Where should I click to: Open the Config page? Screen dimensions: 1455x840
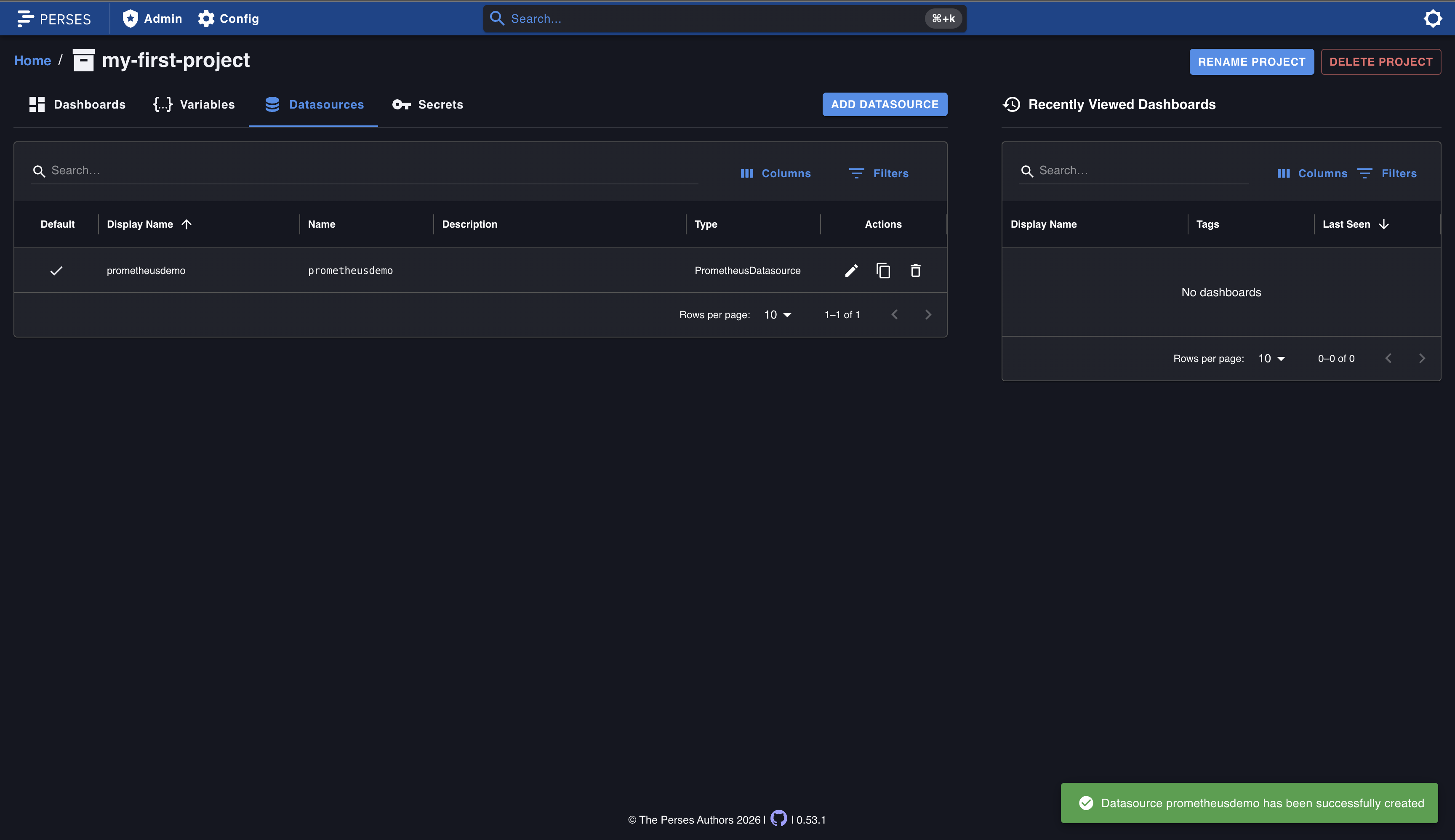pos(228,19)
